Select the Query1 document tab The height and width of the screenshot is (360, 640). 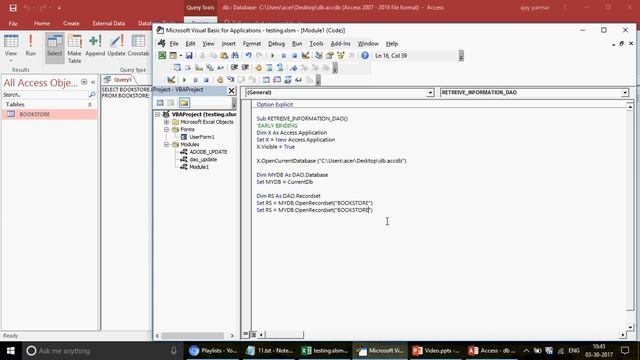coord(118,80)
